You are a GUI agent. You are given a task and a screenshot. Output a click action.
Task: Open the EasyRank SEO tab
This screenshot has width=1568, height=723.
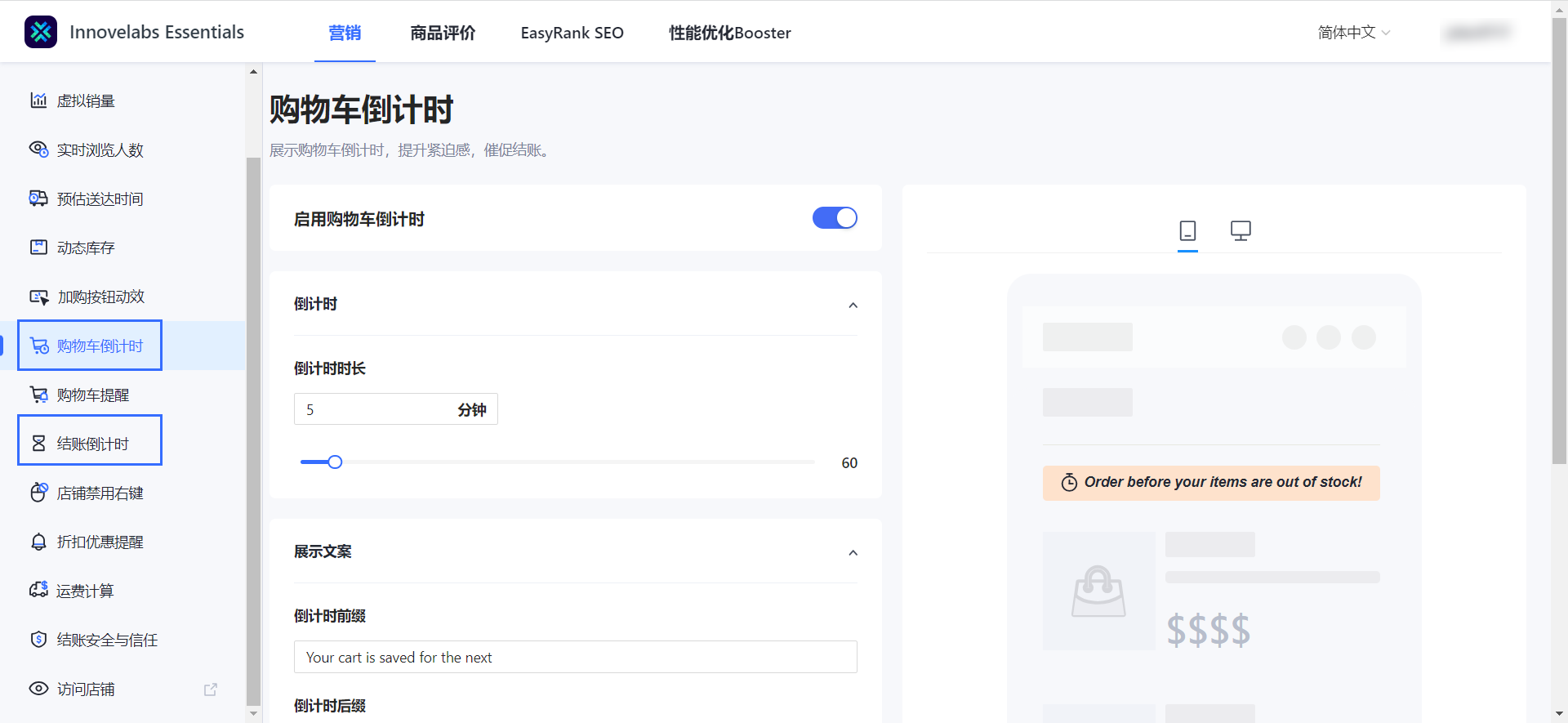point(572,33)
